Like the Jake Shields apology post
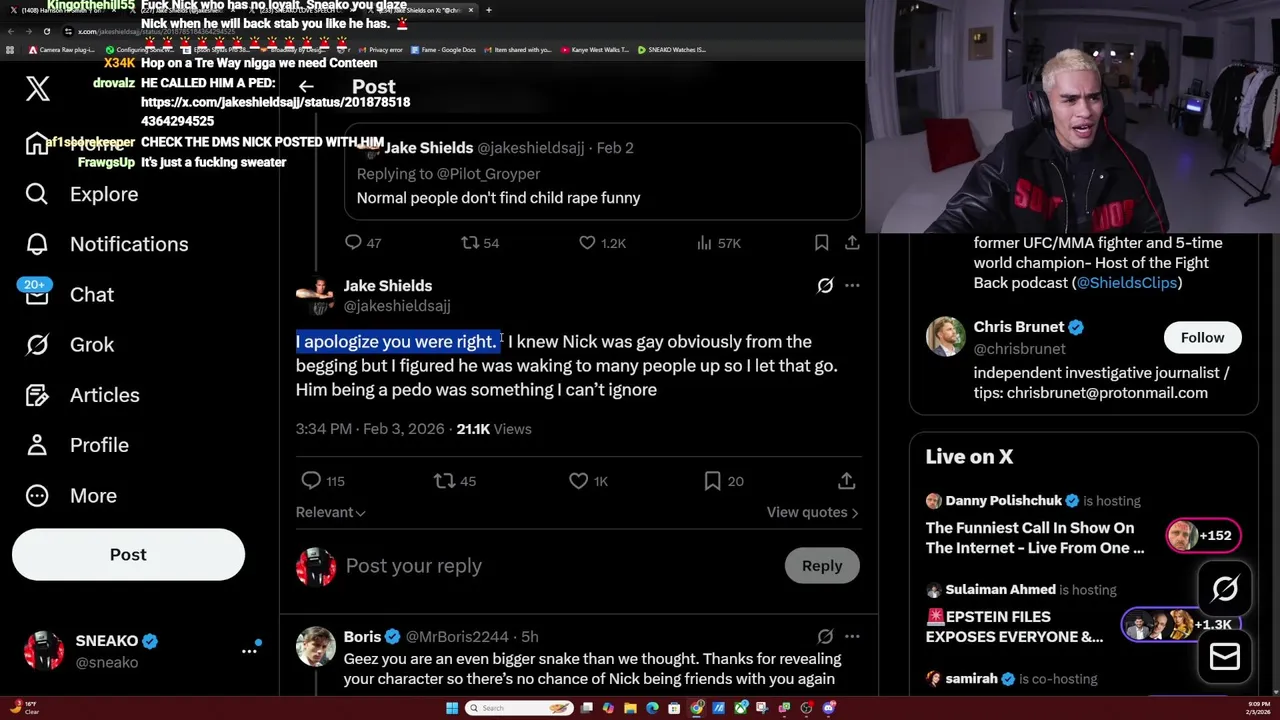This screenshot has height=720, width=1280. click(x=579, y=481)
